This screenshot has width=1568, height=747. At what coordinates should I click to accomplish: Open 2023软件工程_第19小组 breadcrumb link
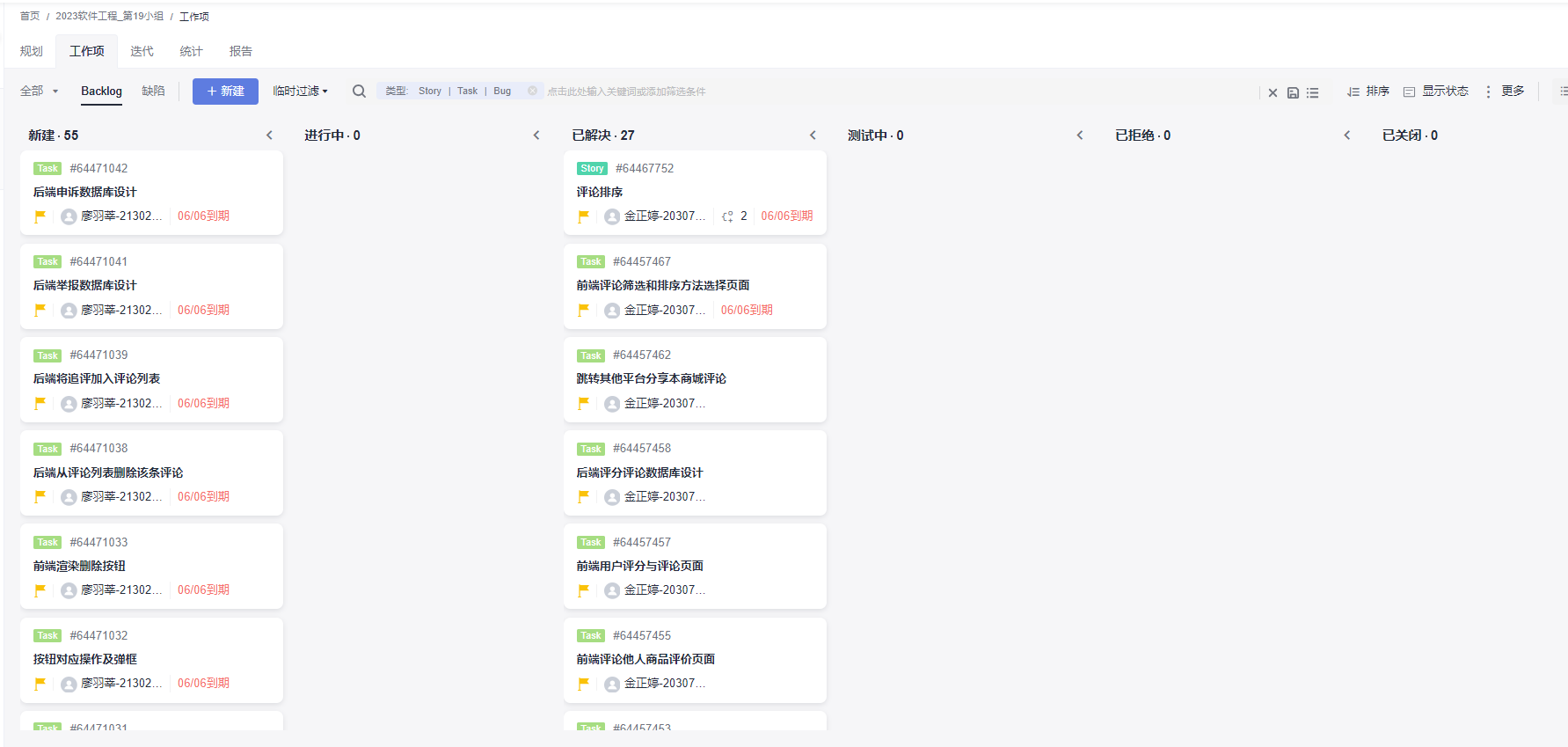[x=109, y=16]
